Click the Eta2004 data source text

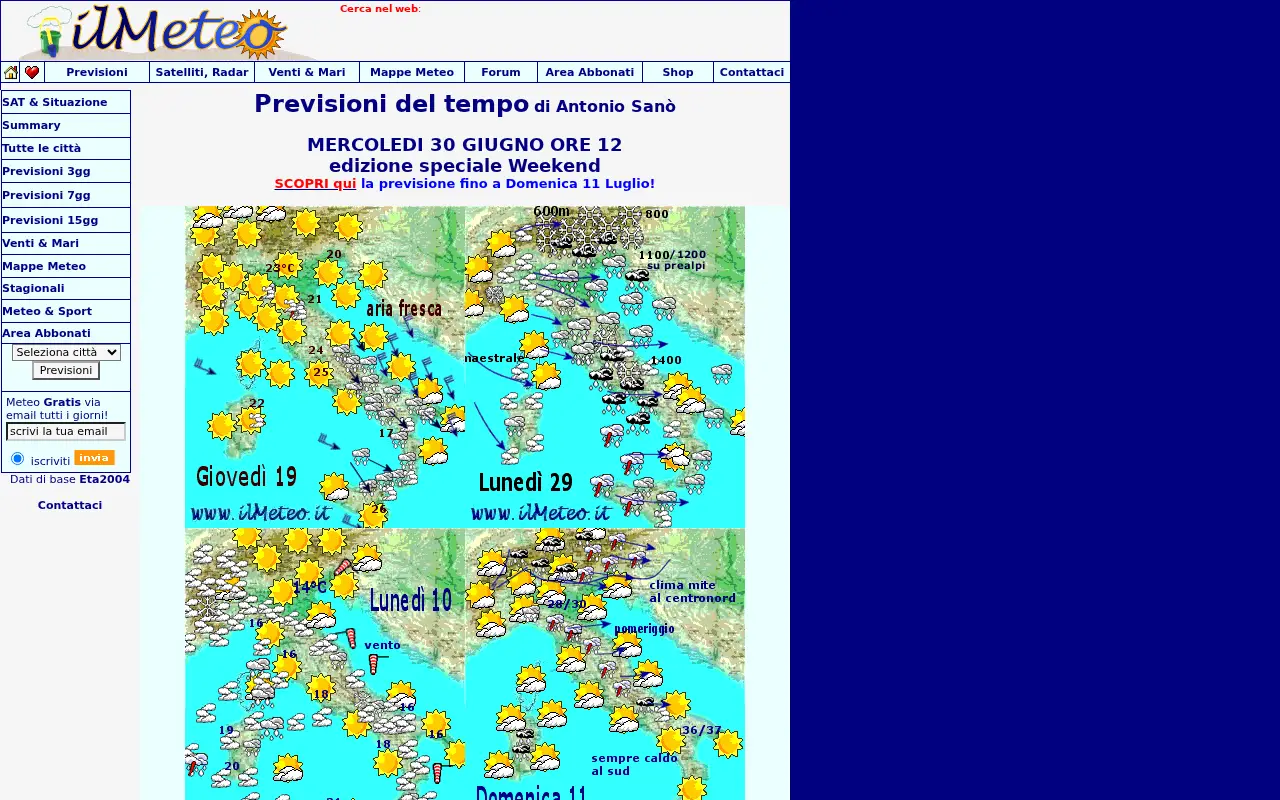[x=104, y=479]
